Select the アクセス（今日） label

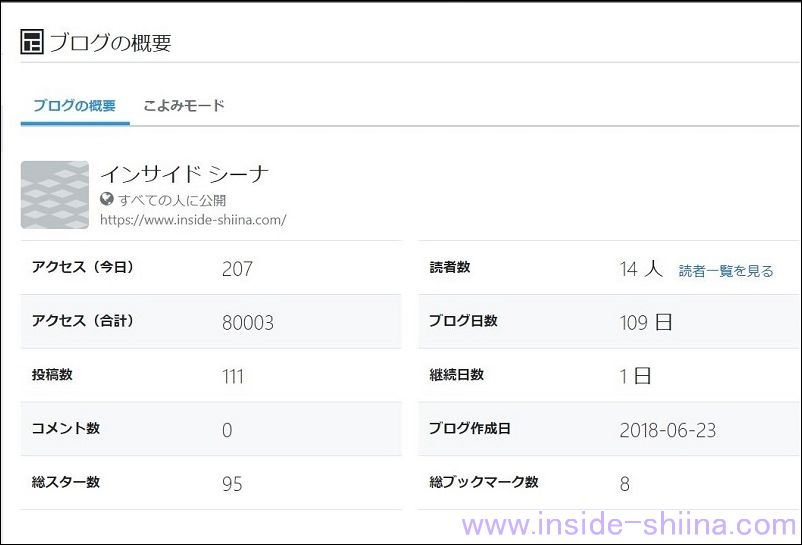(x=82, y=267)
